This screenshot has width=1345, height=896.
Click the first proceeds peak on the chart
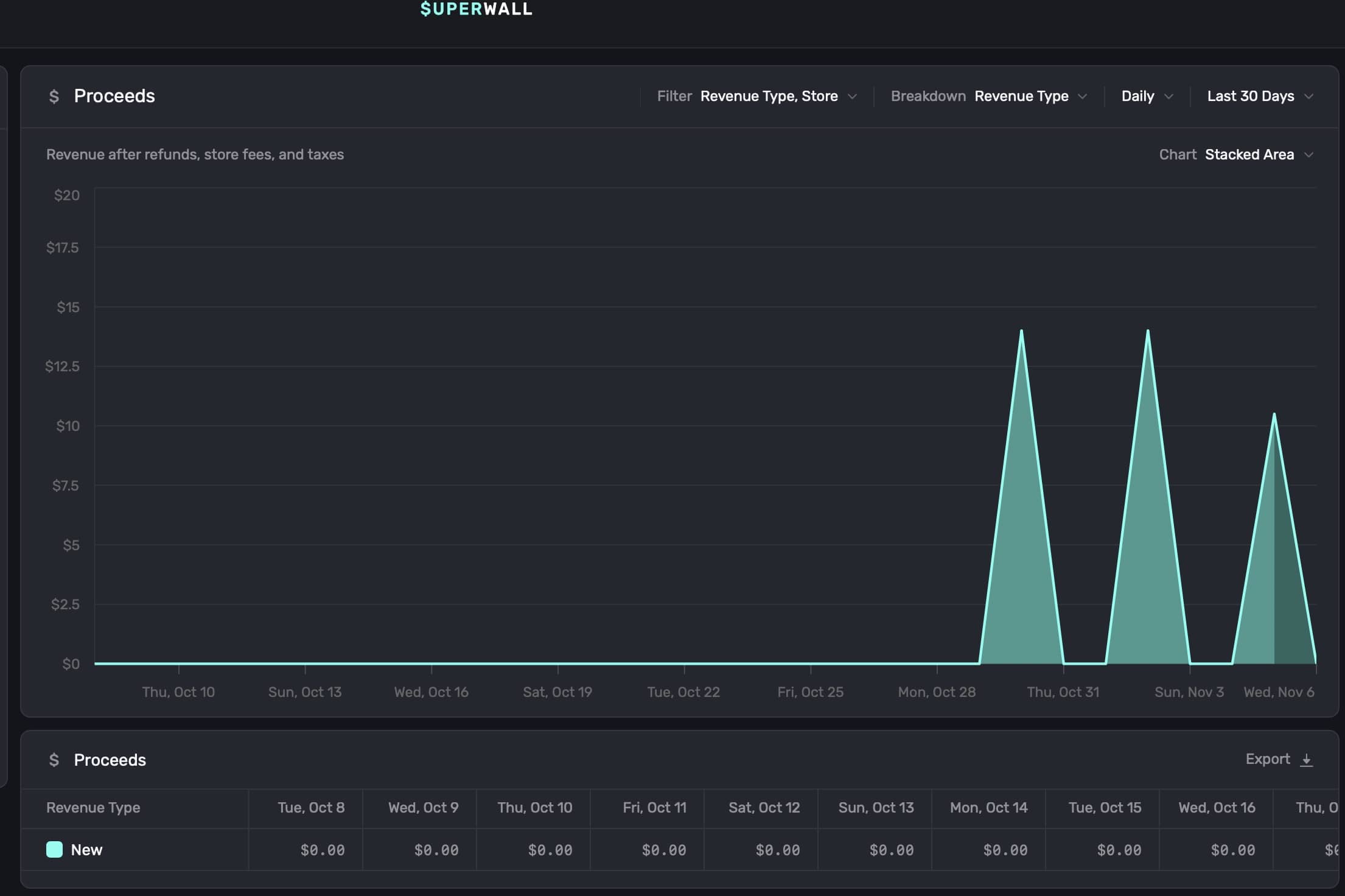click(1021, 332)
